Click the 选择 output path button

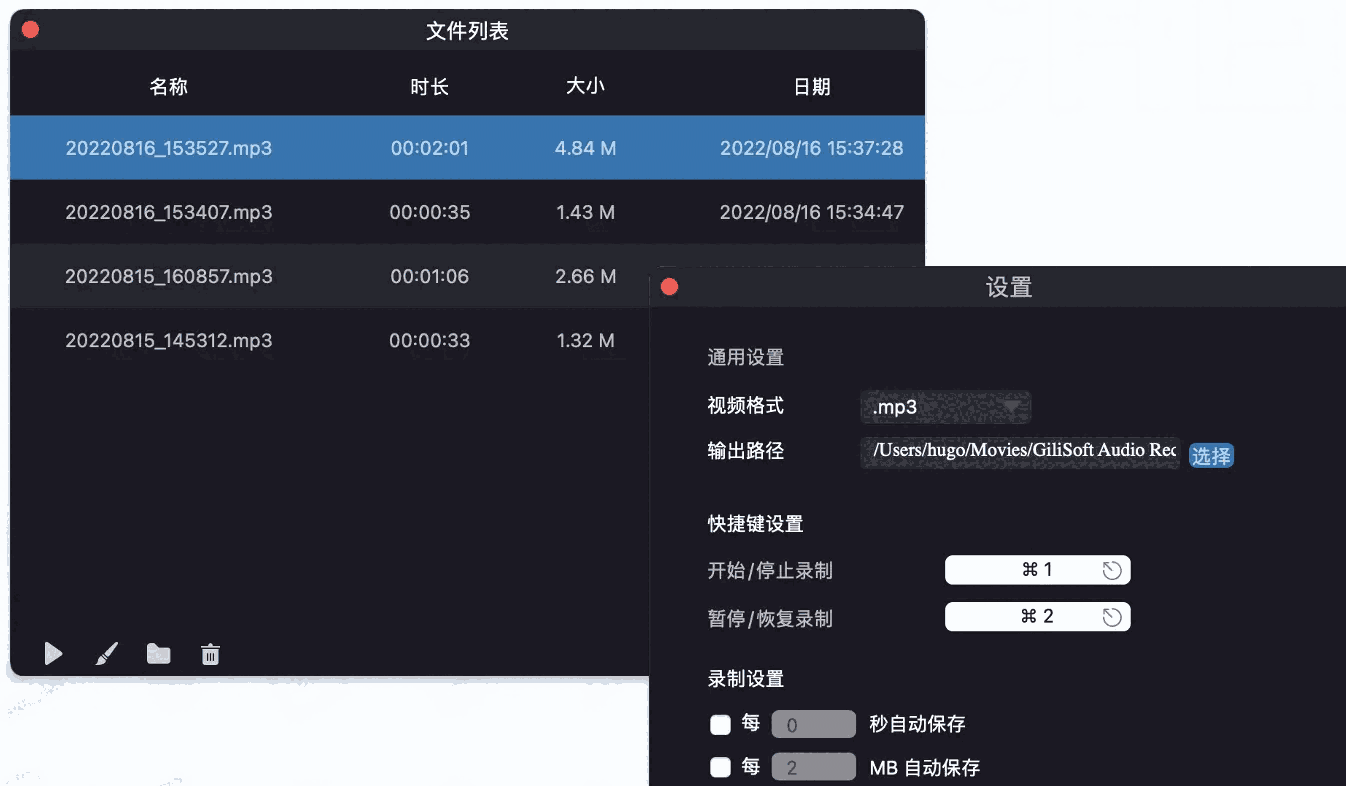(1211, 455)
